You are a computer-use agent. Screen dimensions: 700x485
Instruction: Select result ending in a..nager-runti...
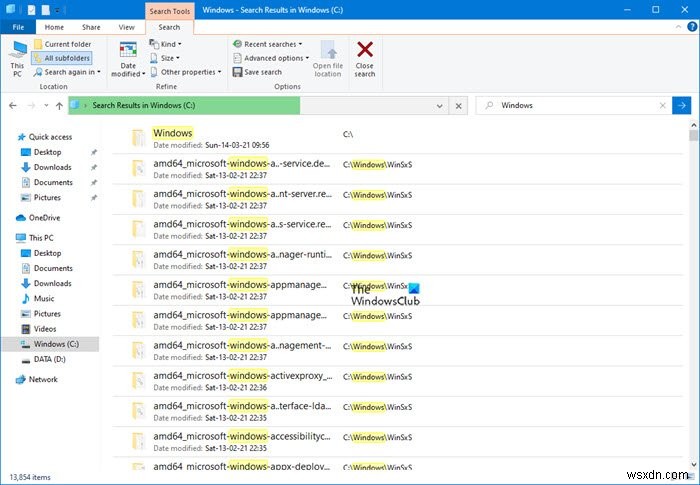(397, 260)
